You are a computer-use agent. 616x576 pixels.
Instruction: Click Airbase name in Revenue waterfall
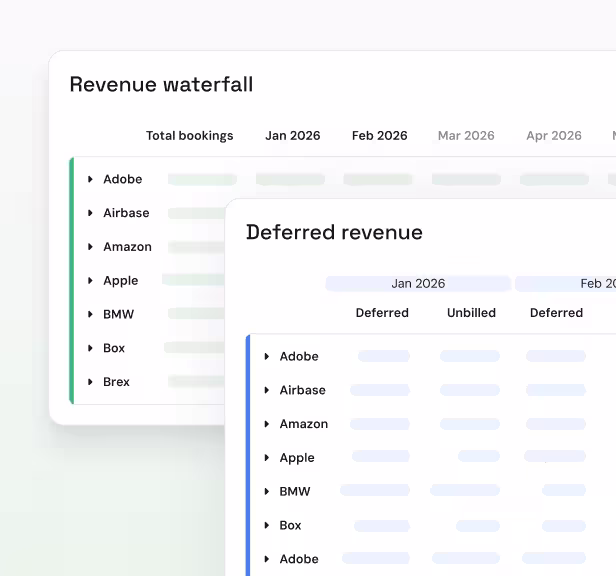[x=126, y=213]
